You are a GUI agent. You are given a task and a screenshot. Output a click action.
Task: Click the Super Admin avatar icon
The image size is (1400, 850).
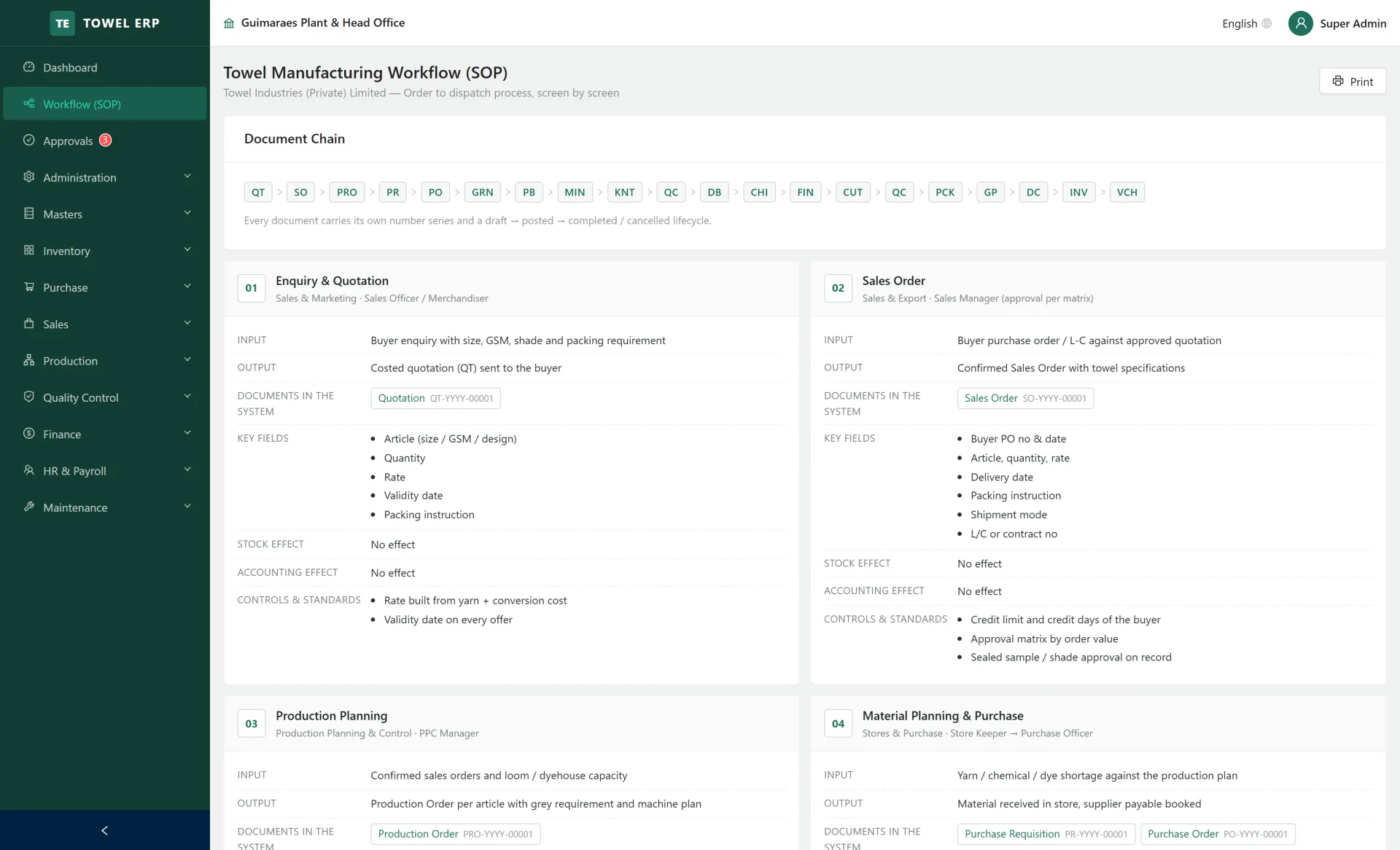tap(1300, 23)
